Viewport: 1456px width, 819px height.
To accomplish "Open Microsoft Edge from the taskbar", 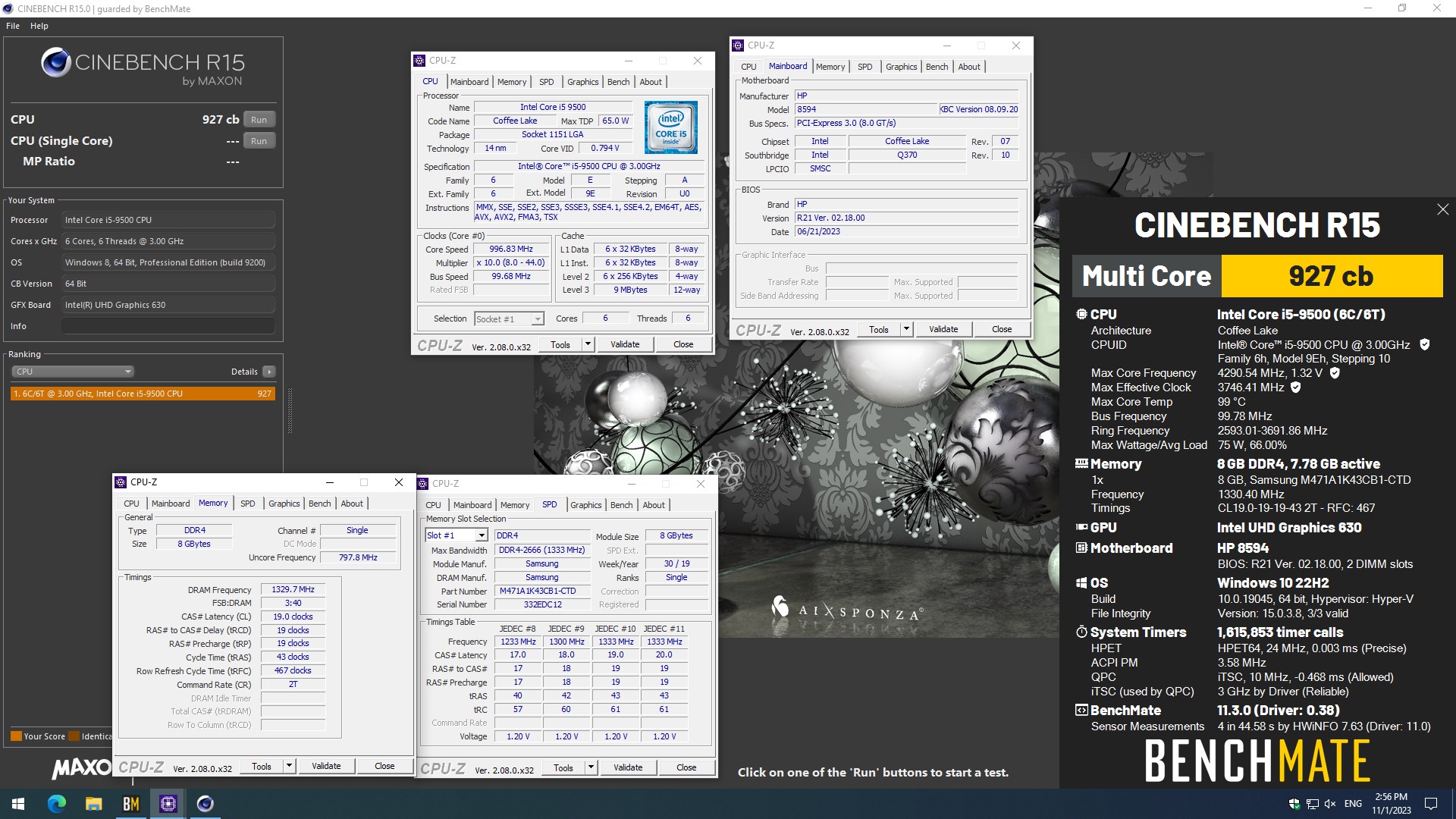I will click(x=57, y=804).
